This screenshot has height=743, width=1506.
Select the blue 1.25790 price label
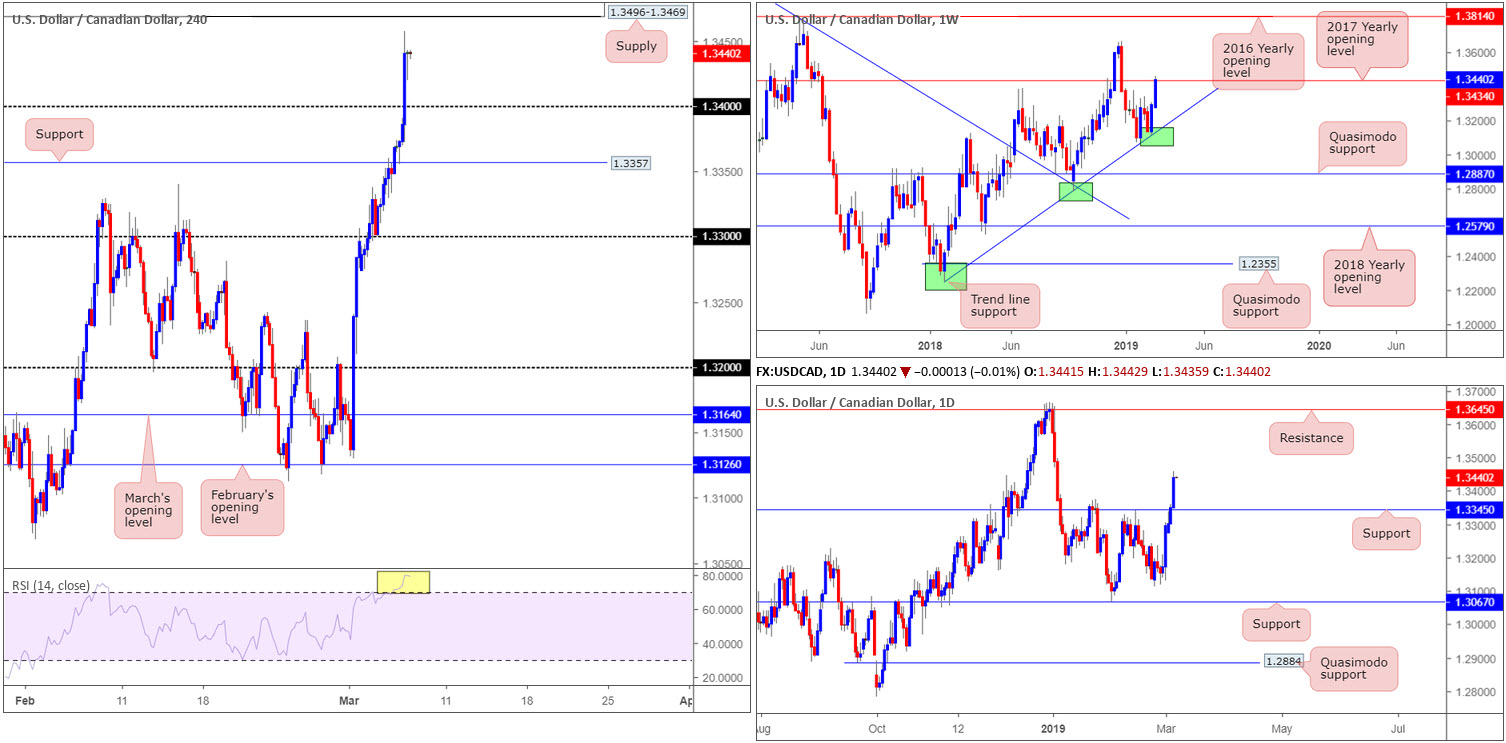1475,226
